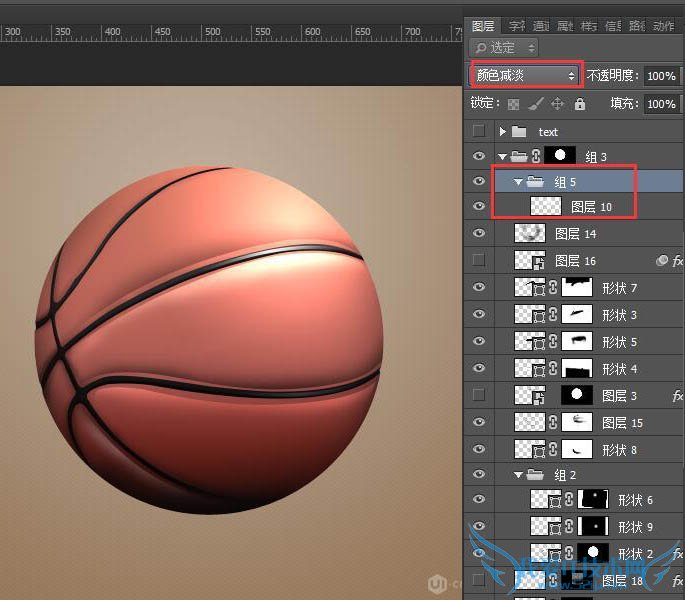Open the 动作 panel tab
The height and width of the screenshot is (600, 685).
click(664, 26)
